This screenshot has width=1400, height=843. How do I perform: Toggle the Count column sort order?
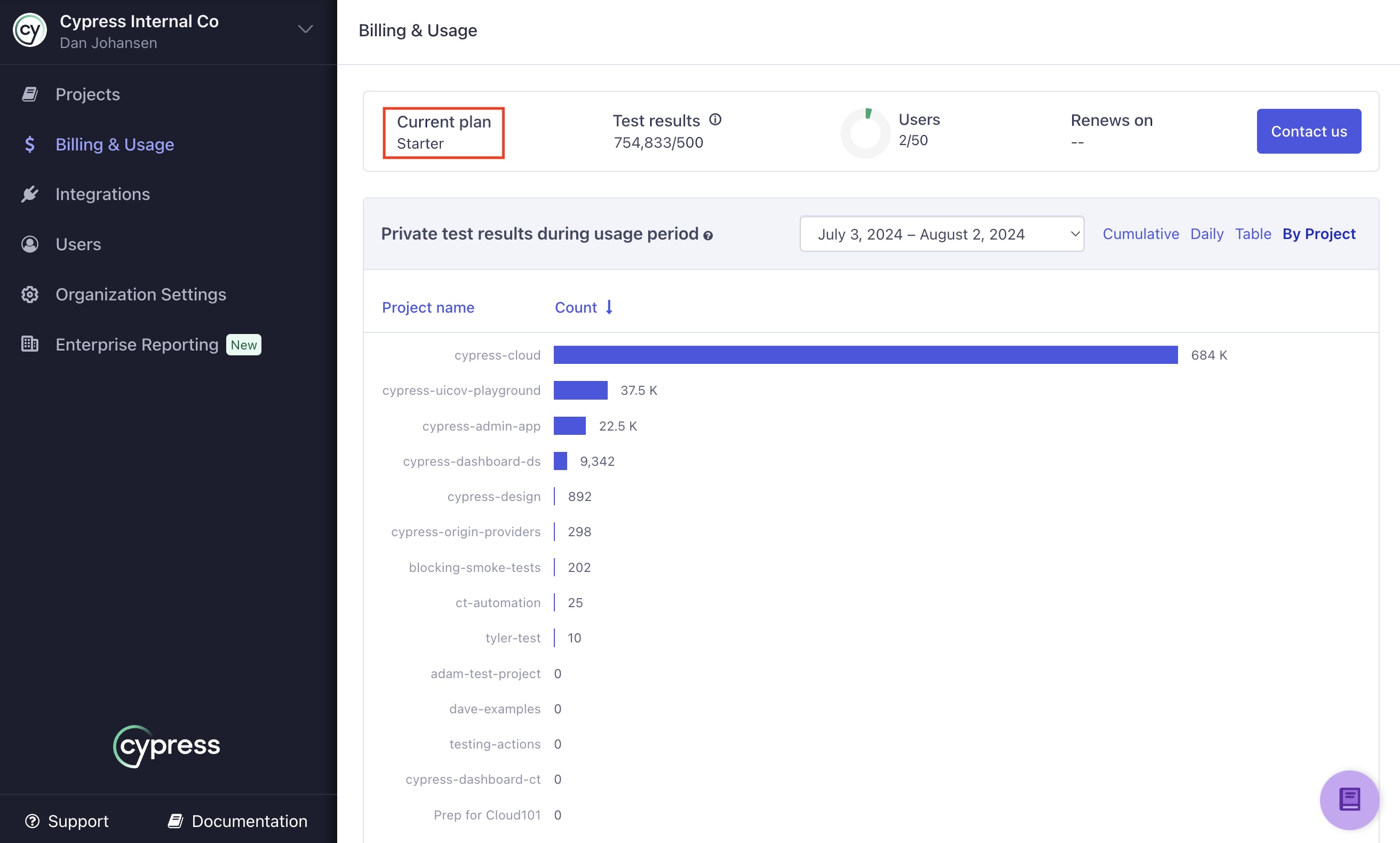click(x=584, y=307)
